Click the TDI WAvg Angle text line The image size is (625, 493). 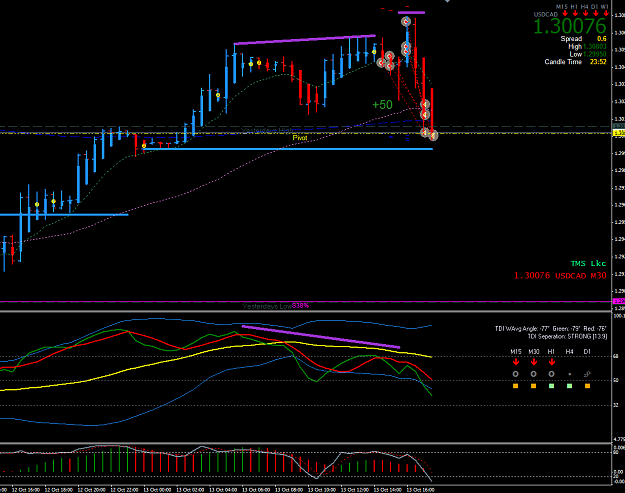point(550,329)
